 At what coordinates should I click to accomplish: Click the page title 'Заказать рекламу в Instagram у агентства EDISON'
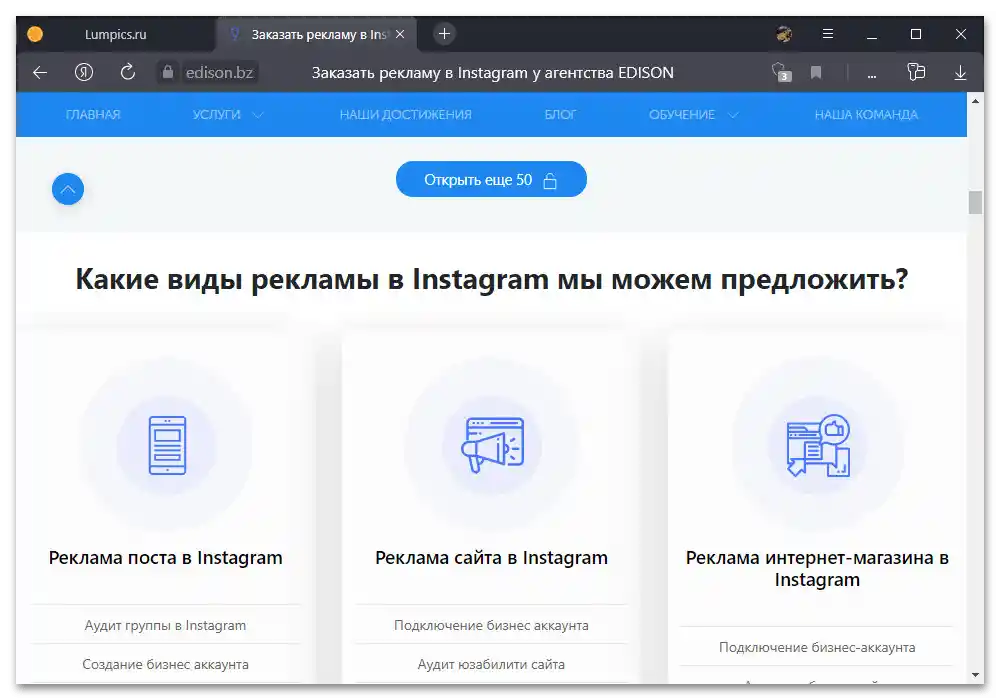tap(492, 73)
